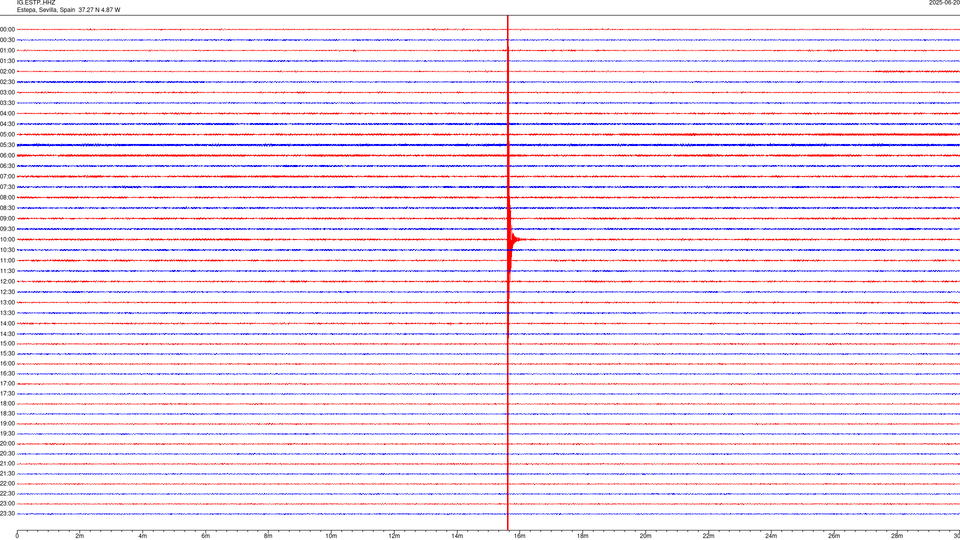Screen dimensions: 960x540
Task: Click the 10m tick label on bottom axis
Action: [331, 536]
